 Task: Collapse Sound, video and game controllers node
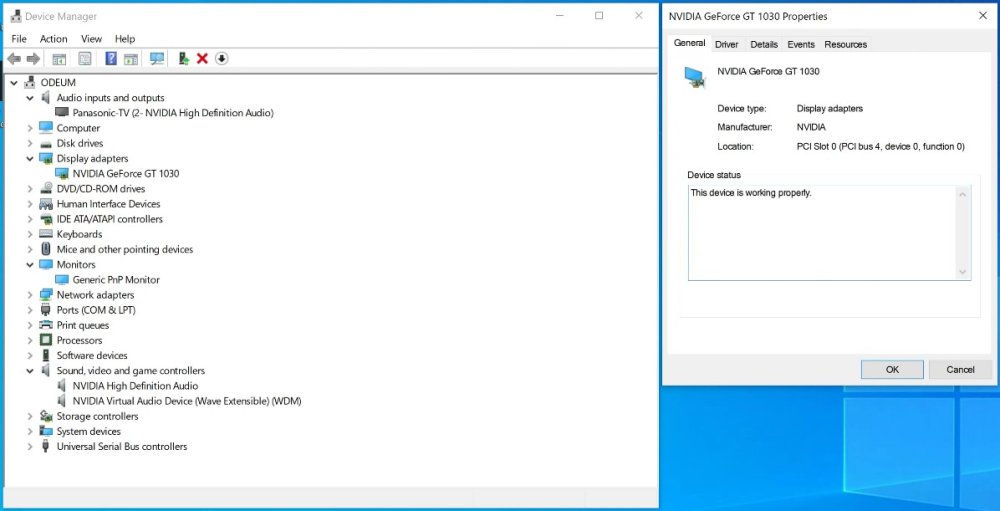tap(29, 371)
